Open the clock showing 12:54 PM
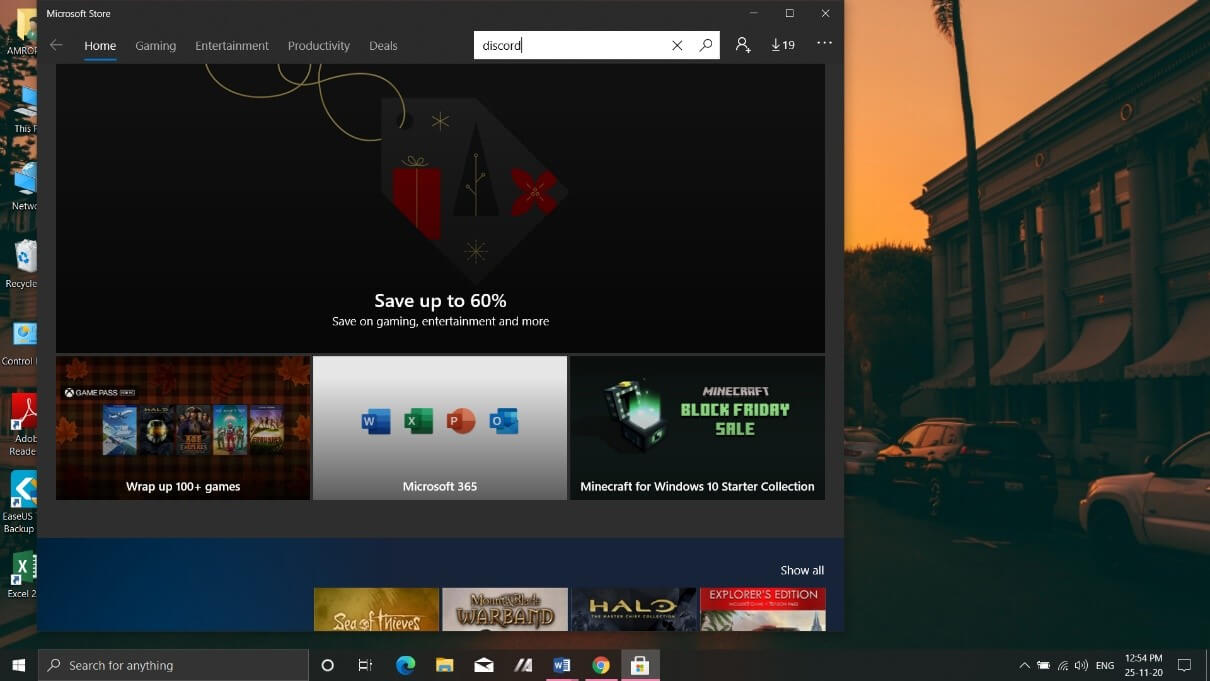The height and width of the screenshot is (681, 1210). tap(1143, 665)
